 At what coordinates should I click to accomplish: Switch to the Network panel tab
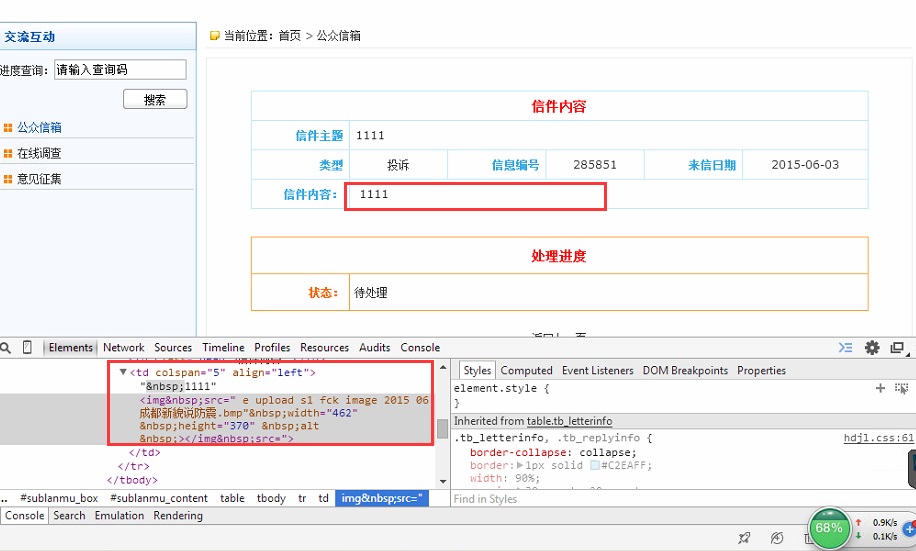coord(124,348)
